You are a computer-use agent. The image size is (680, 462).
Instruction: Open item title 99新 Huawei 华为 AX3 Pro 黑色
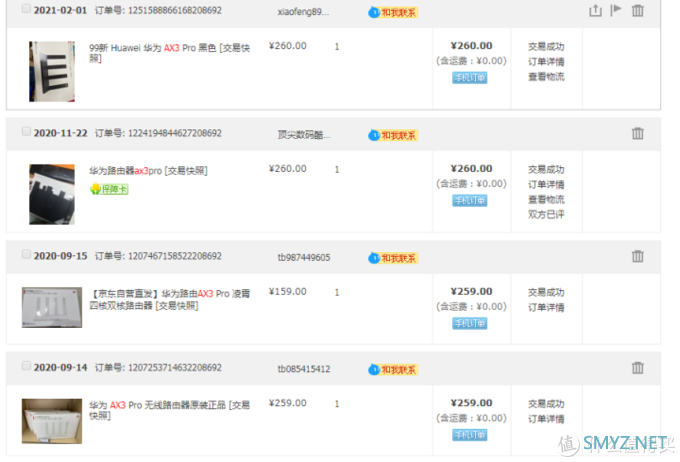click(170, 53)
